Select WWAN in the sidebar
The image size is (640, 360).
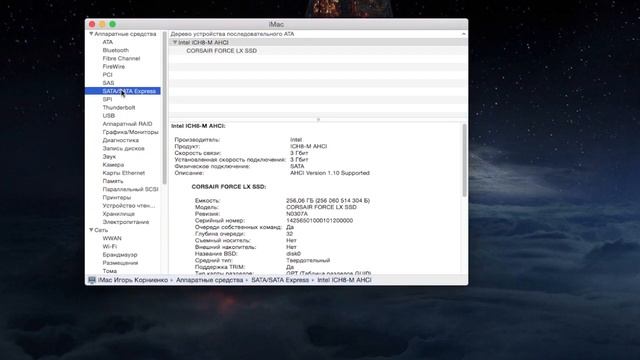click(112, 238)
